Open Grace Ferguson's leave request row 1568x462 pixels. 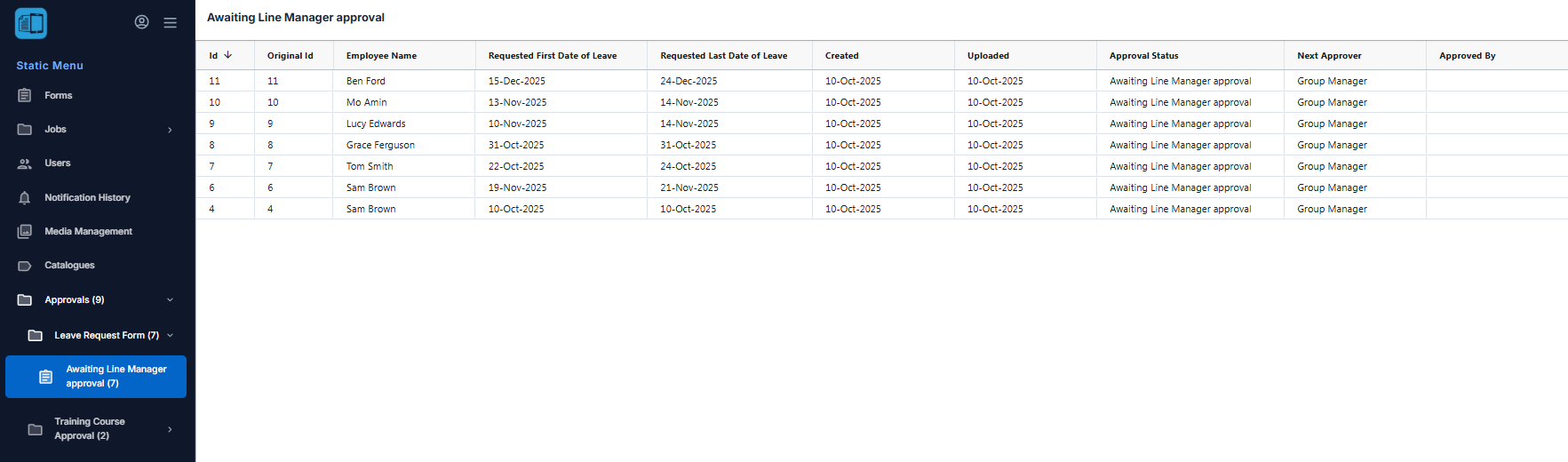tap(380, 145)
